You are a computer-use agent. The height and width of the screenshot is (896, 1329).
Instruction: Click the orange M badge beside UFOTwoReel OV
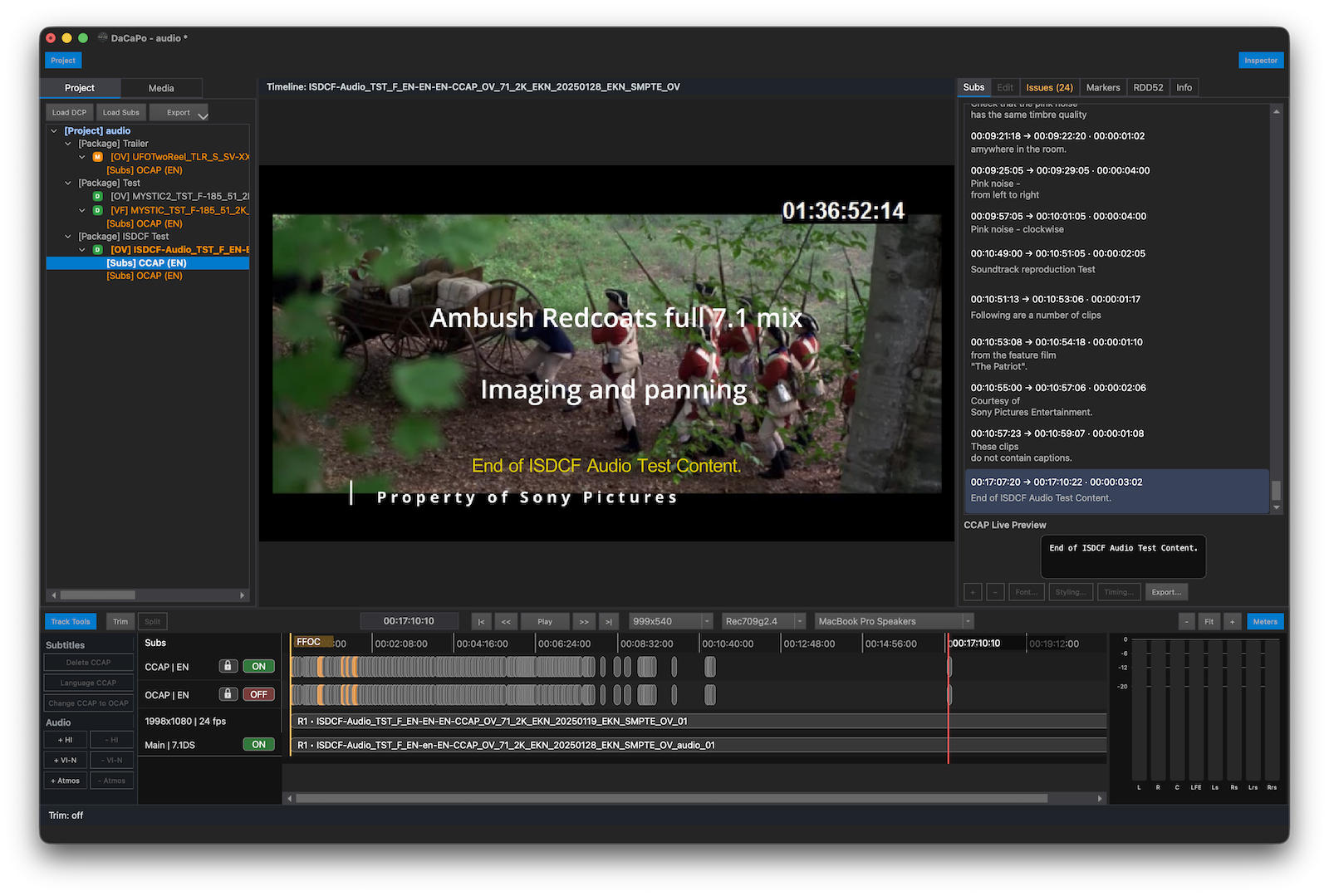(97, 157)
